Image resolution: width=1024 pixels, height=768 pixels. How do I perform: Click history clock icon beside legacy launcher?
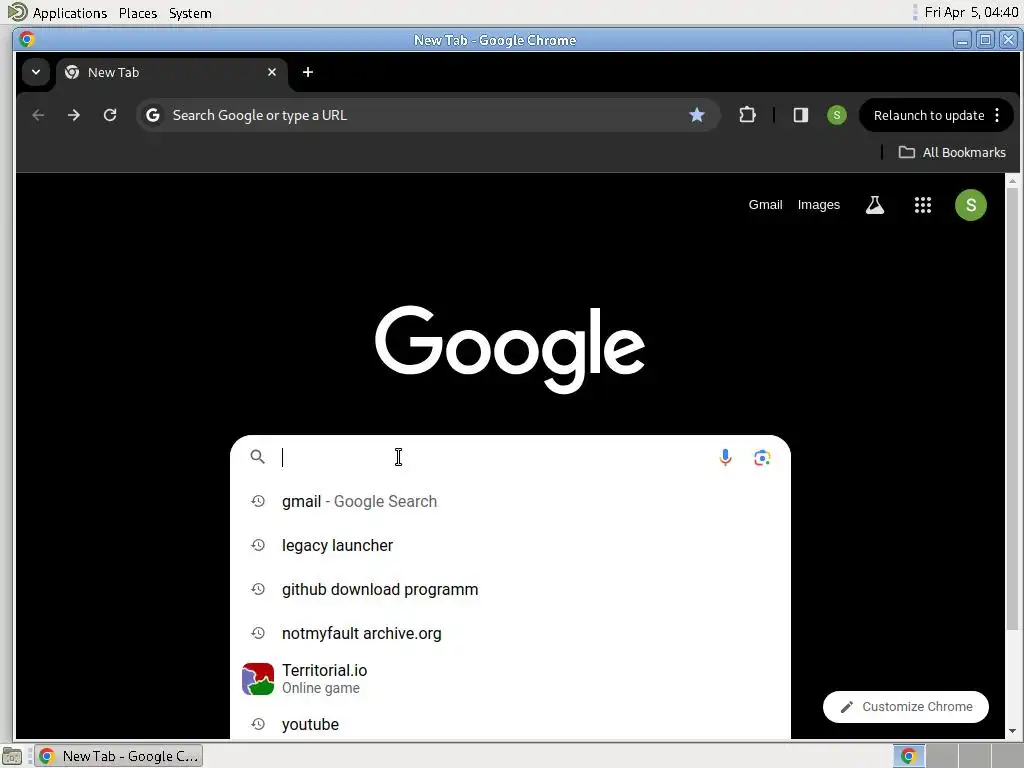coord(258,545)
